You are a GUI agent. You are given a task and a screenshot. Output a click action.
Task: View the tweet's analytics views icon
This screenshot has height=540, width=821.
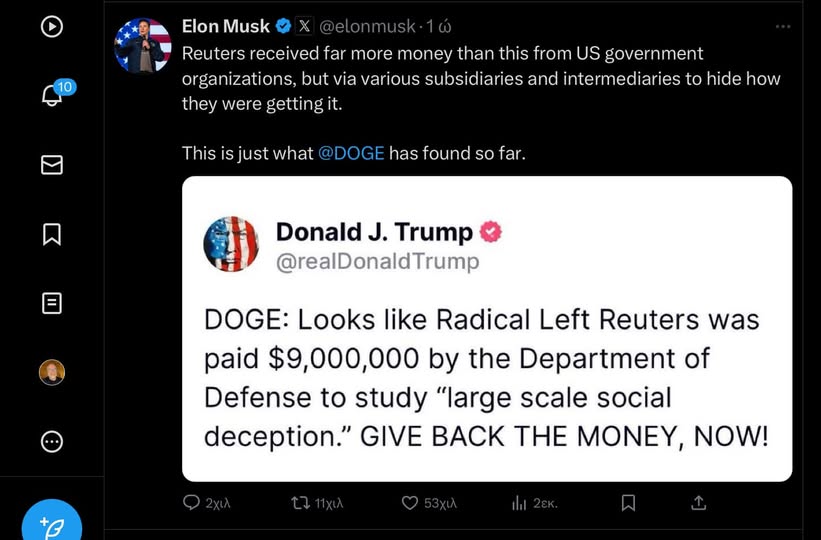click(519, 503)
